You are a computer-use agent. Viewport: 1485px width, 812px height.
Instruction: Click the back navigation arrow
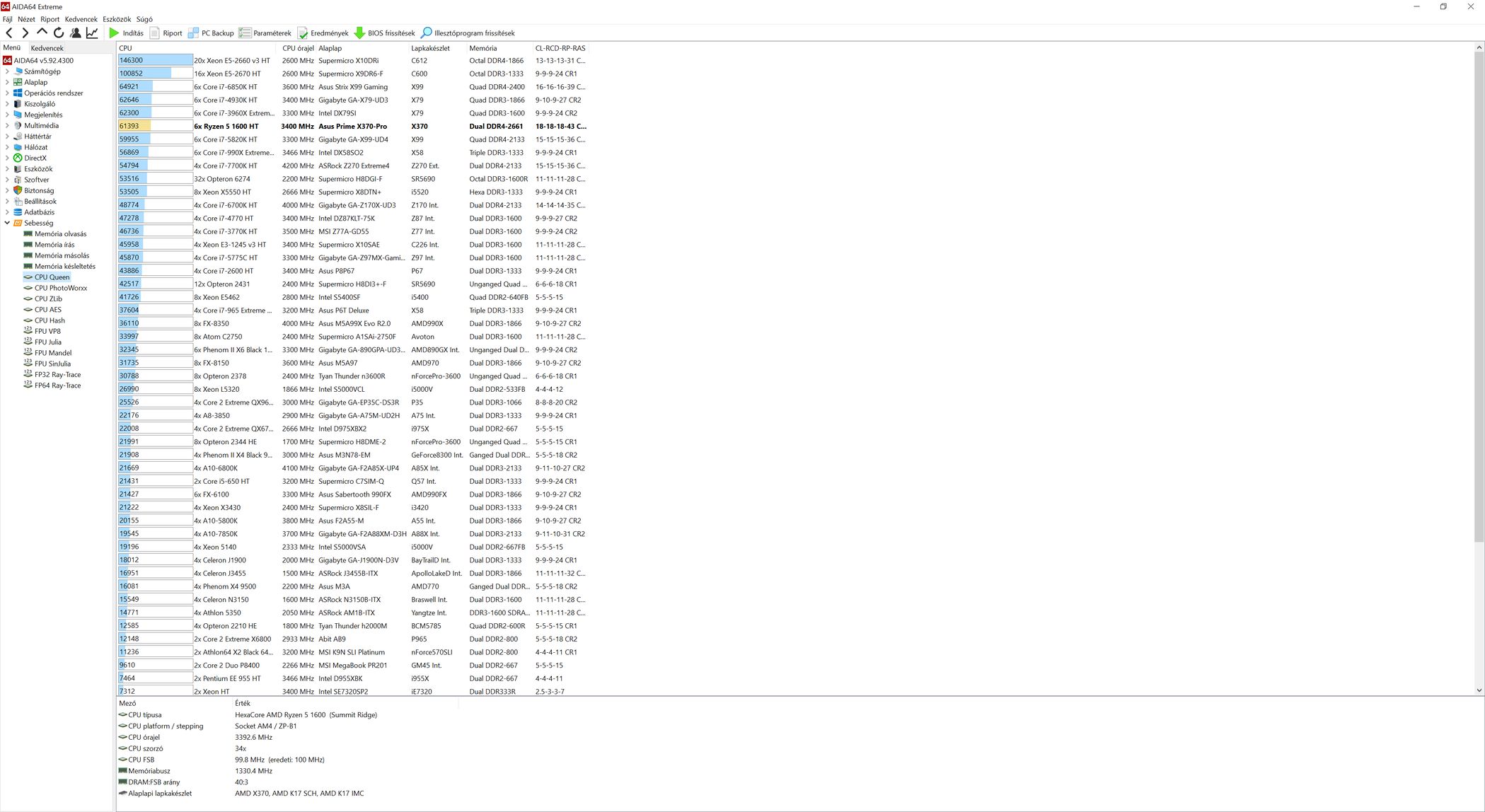tap(9, 33)
